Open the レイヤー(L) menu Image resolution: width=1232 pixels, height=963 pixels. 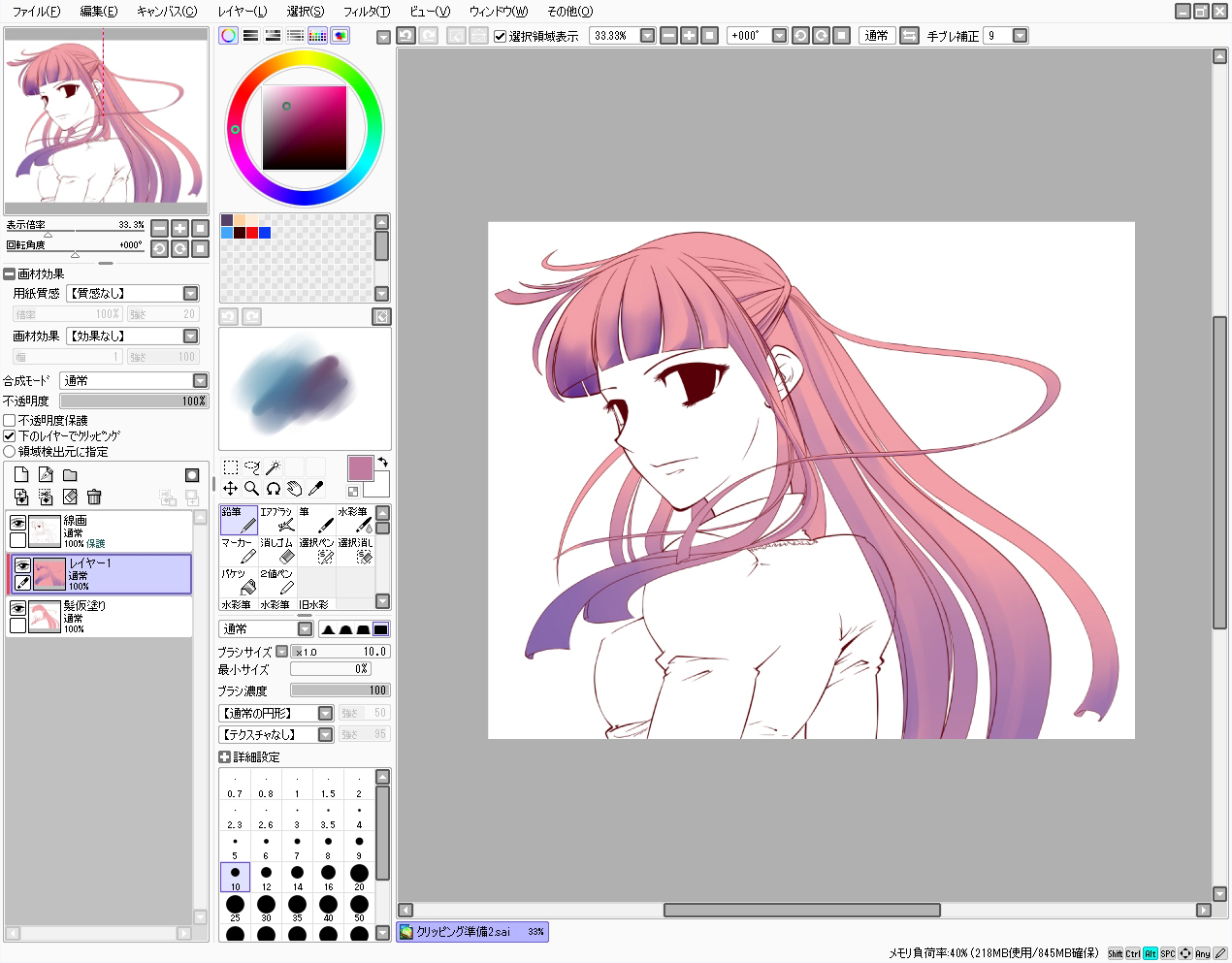pos(243,12)
